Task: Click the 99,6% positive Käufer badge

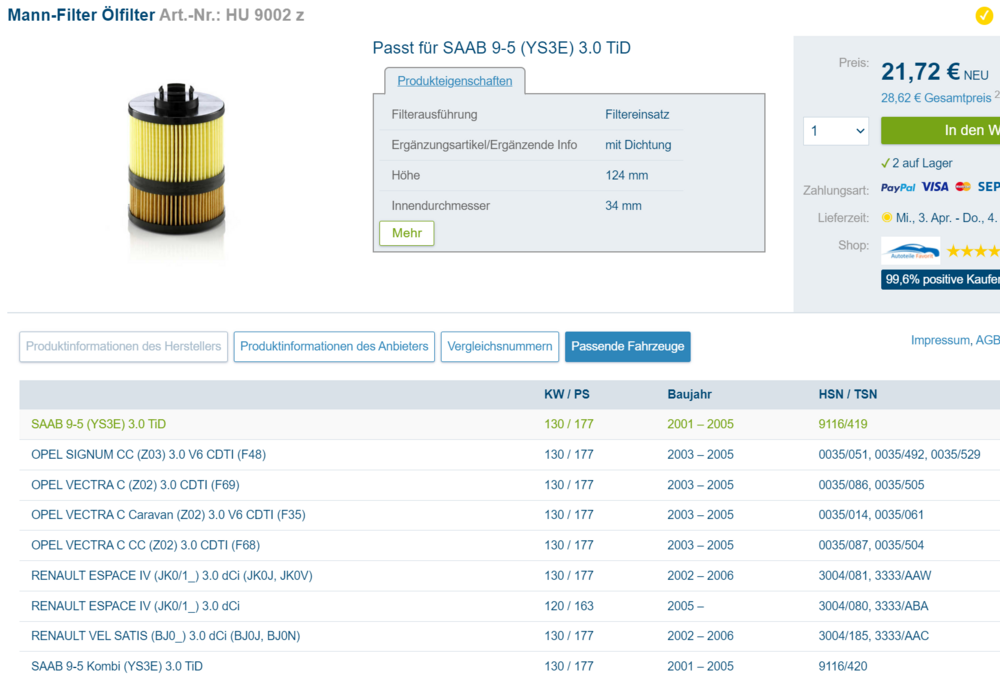Action: click(x=940, y=279)
